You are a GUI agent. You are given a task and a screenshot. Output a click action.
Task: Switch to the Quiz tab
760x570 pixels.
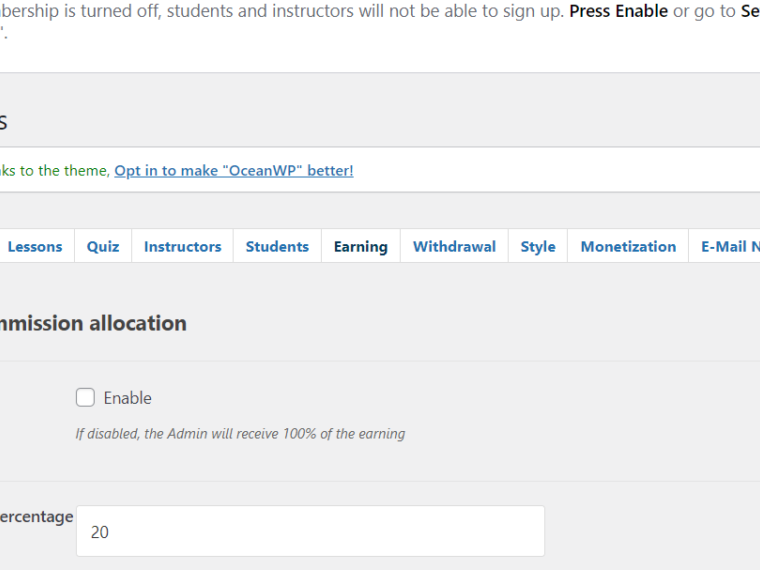click(103, 246)
